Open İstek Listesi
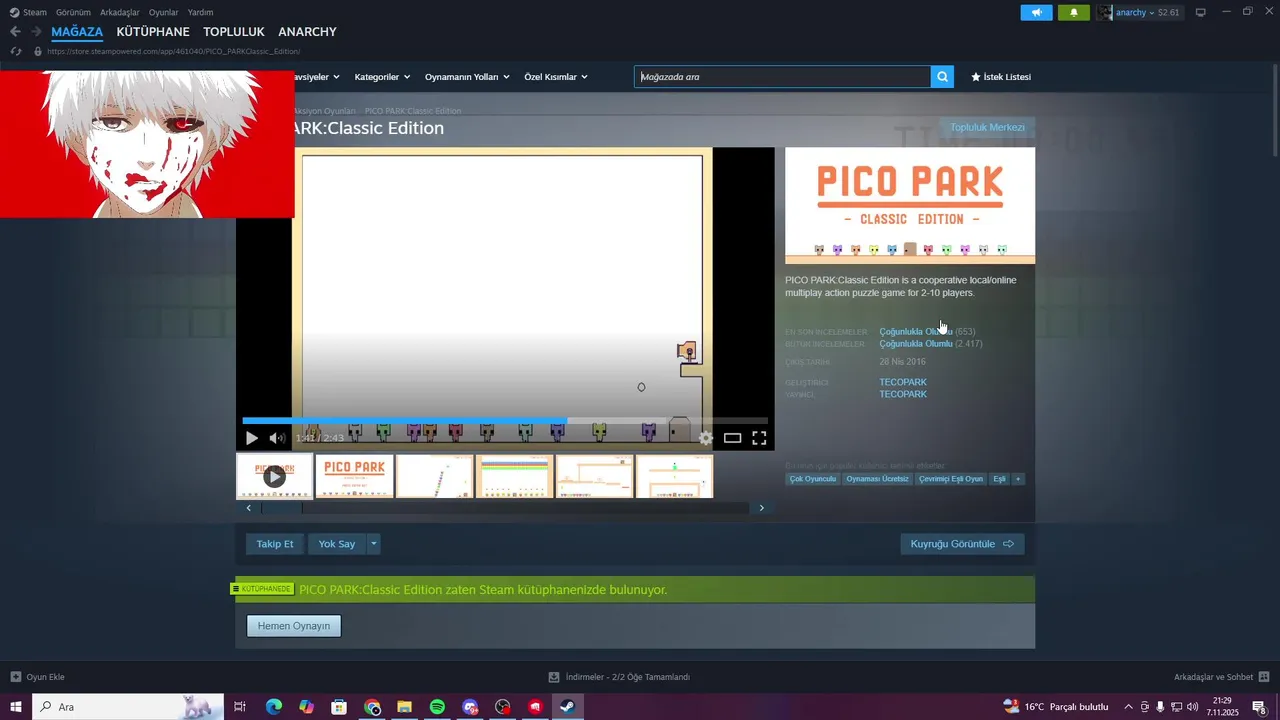This screenshot has width=1280, height=720. [1001, 77]
